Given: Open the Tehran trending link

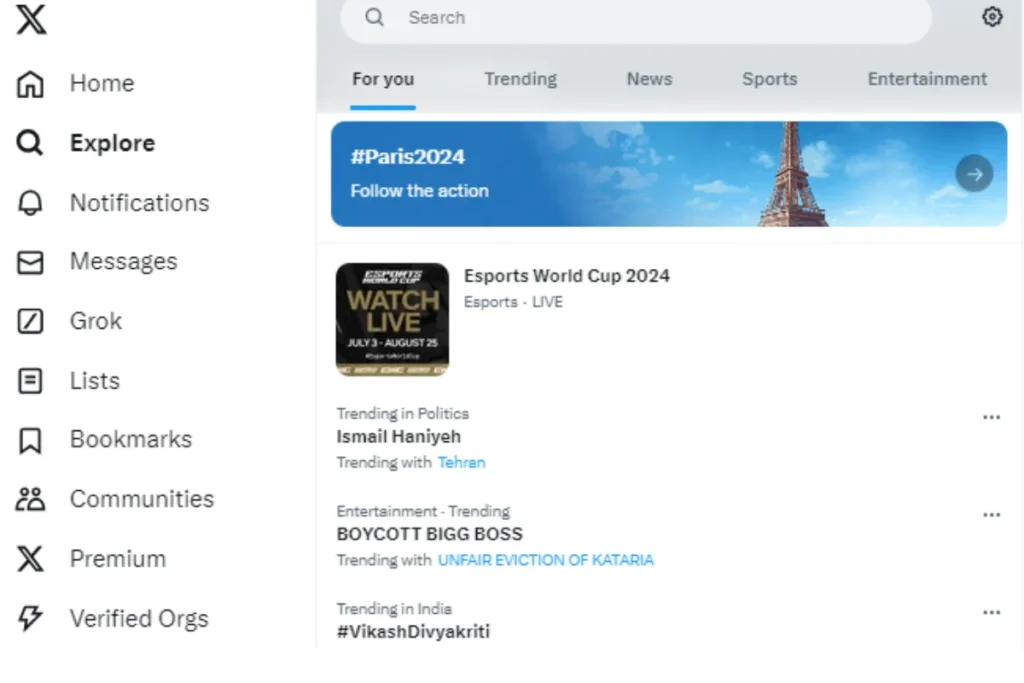Looking at the screenshot, I should pyautogui.click(x=461, y=462).
